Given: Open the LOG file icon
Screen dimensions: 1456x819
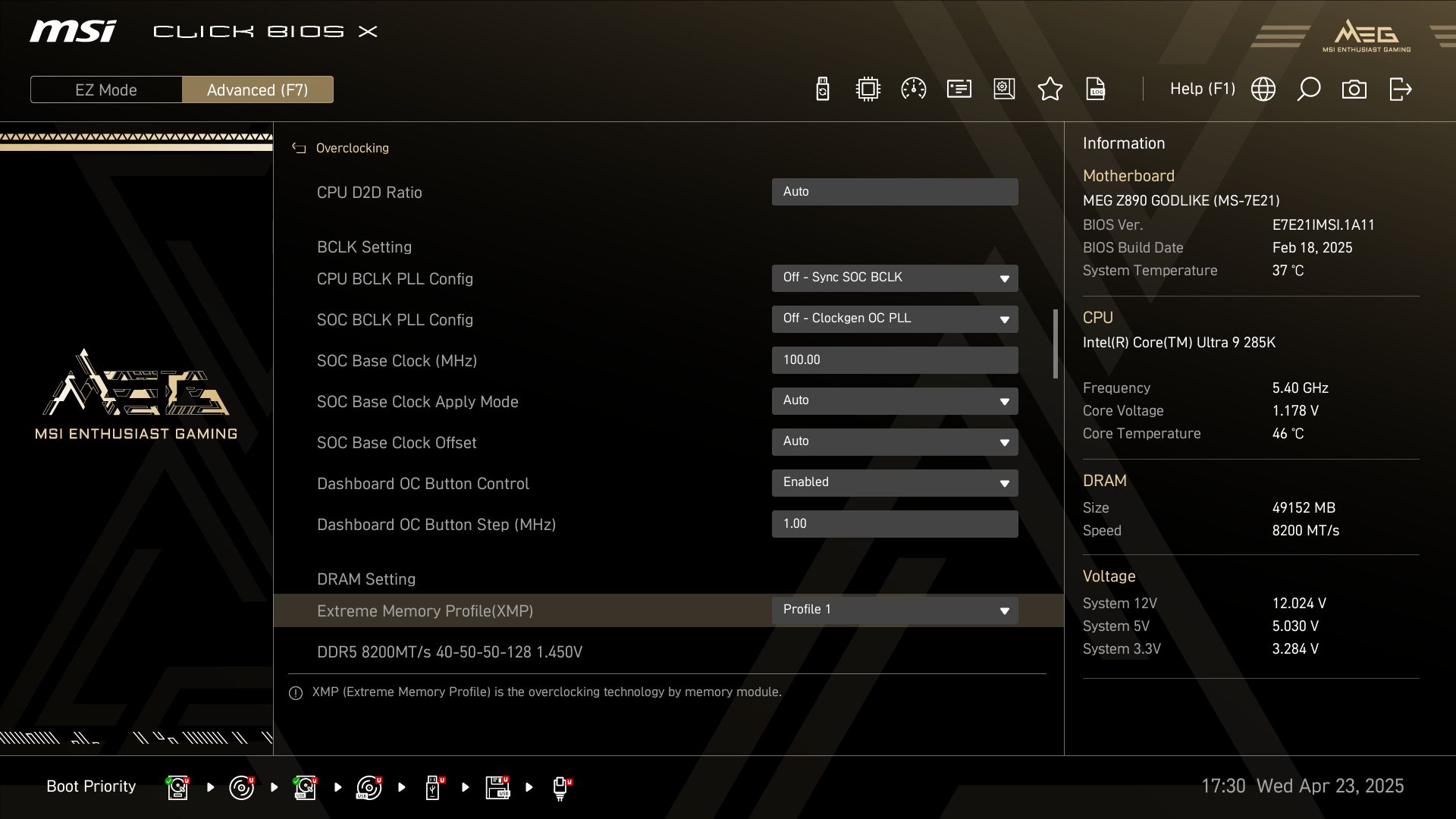Looking at the screenshot, I should 1096,89.
